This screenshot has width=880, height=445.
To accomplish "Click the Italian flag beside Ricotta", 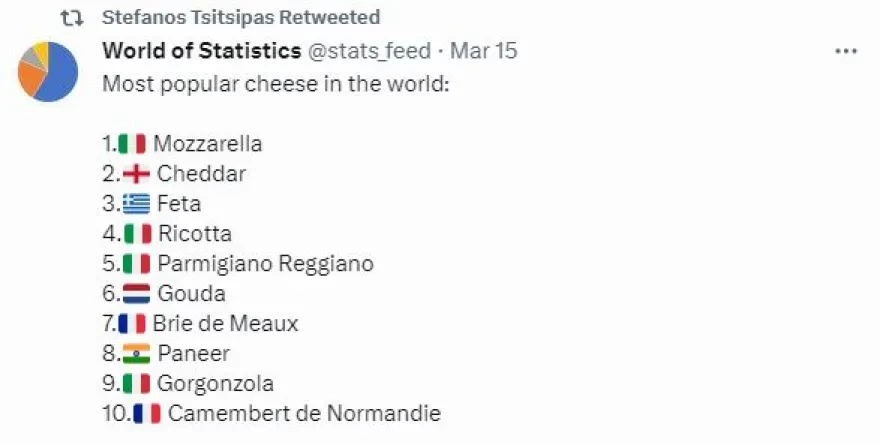I will (x=137, y=234).
